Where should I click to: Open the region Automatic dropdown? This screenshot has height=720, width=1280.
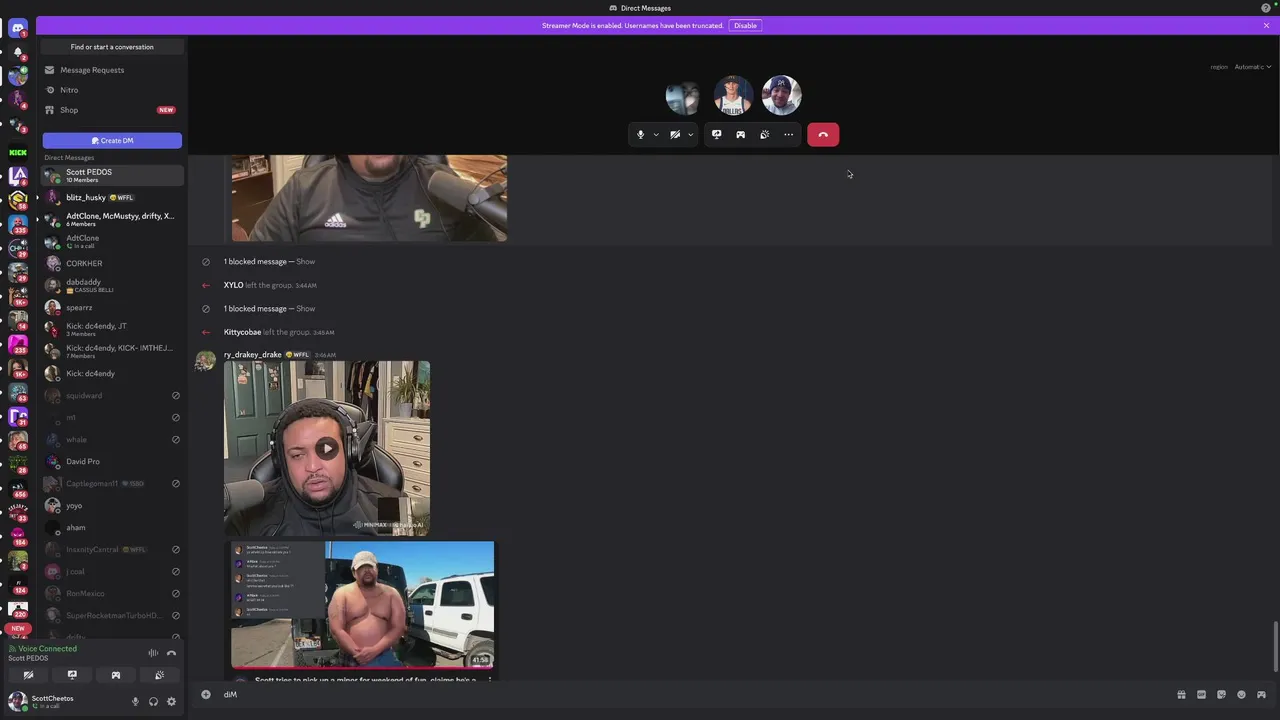coord(1252,67)
